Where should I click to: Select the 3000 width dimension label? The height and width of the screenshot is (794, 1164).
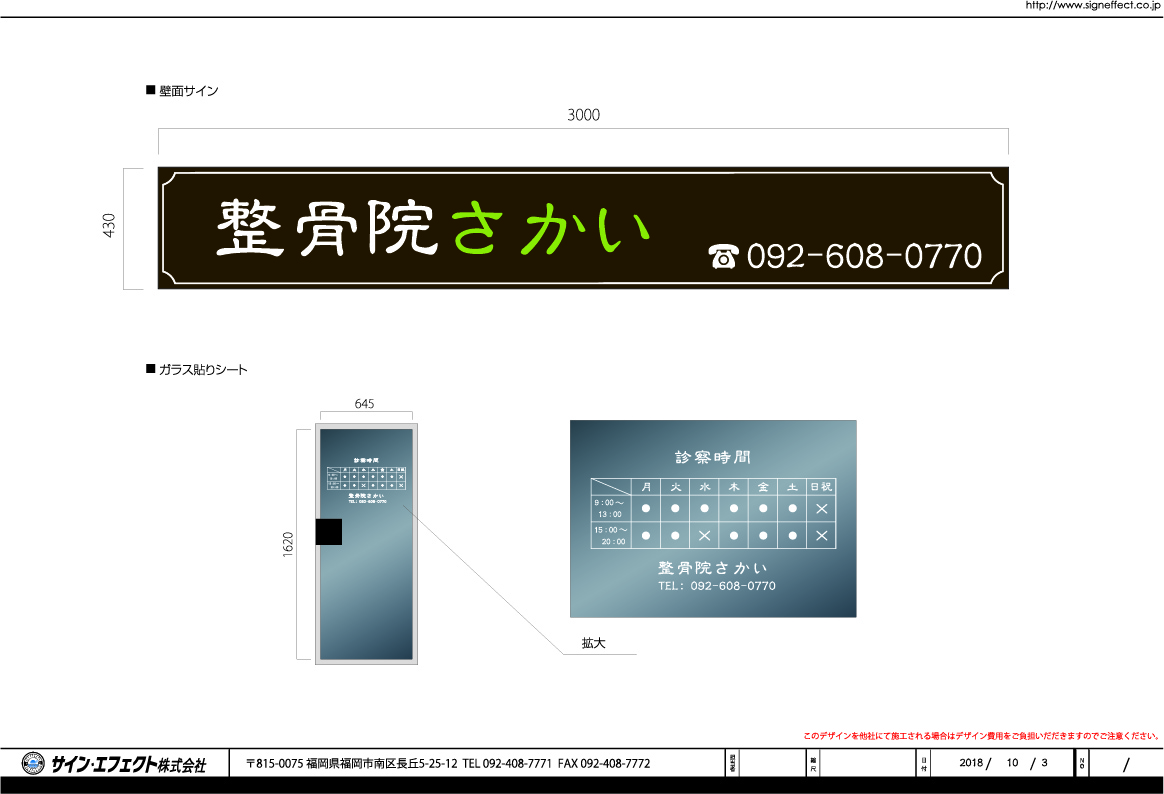[583, 115]
